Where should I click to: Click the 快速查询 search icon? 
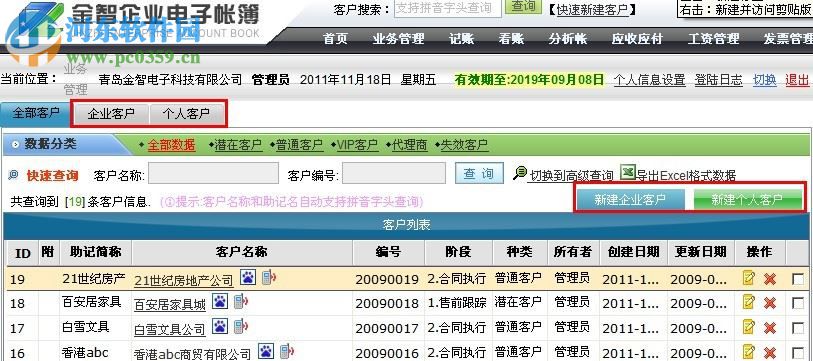pos(13,175)
